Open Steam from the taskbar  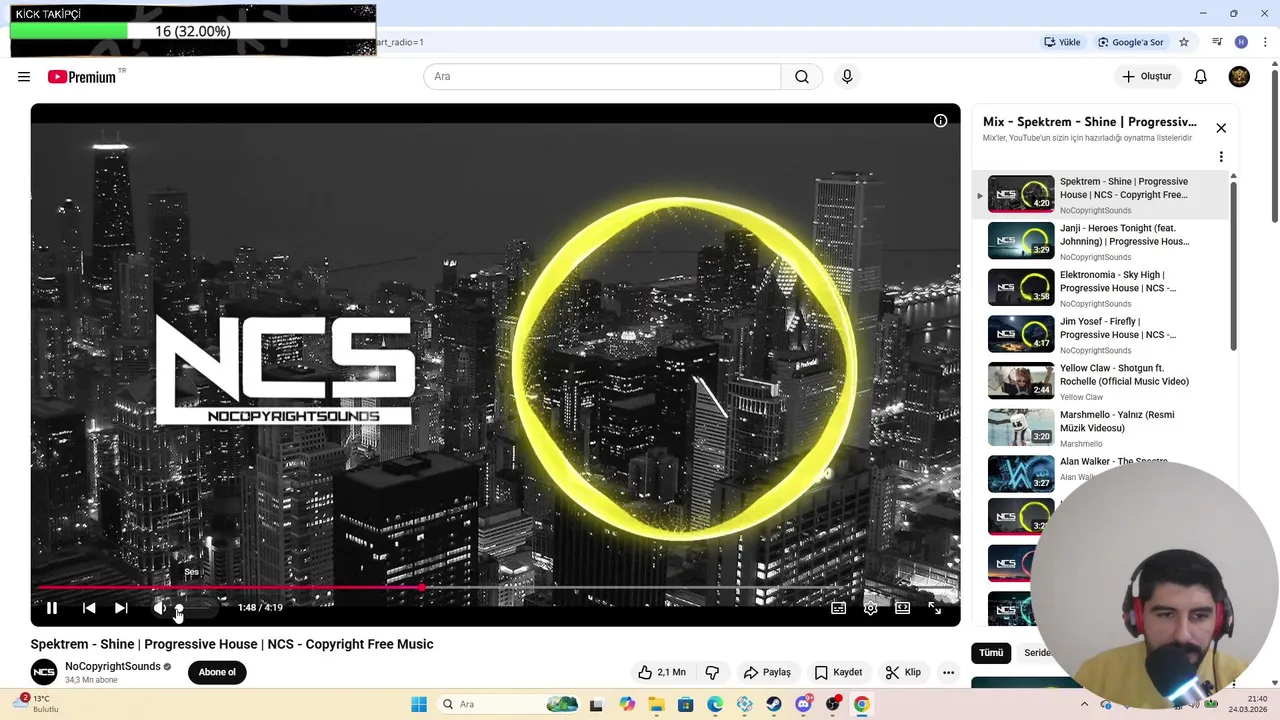774,704
